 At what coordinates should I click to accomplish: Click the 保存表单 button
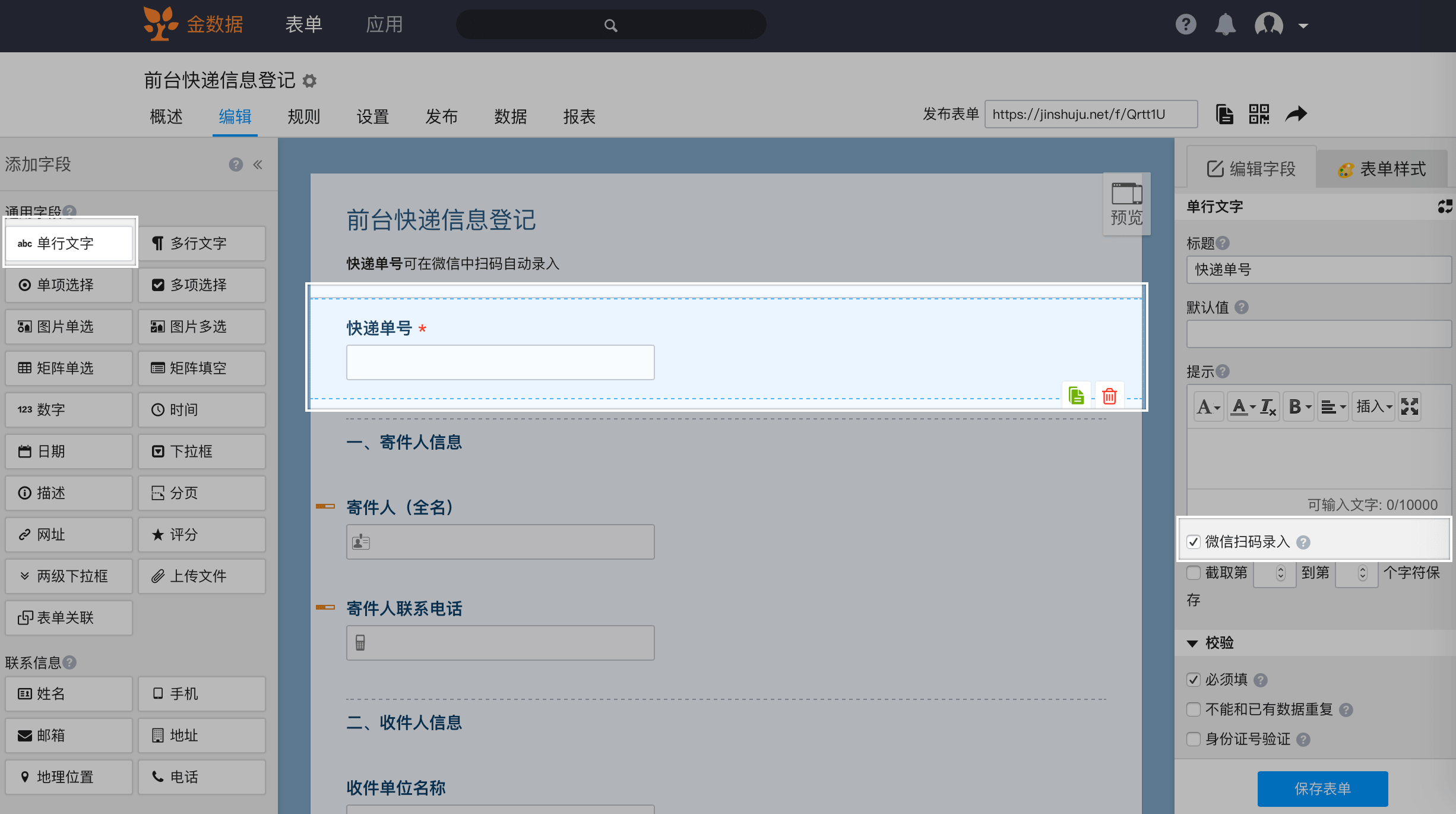[1322, 788]
